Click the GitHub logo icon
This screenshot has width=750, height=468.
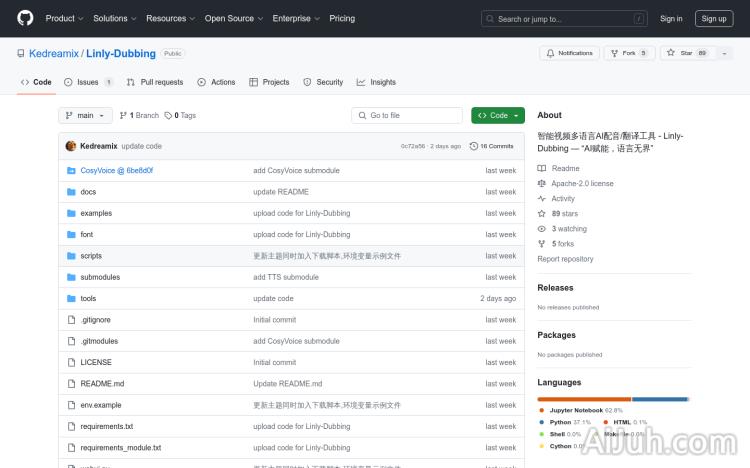25,18
